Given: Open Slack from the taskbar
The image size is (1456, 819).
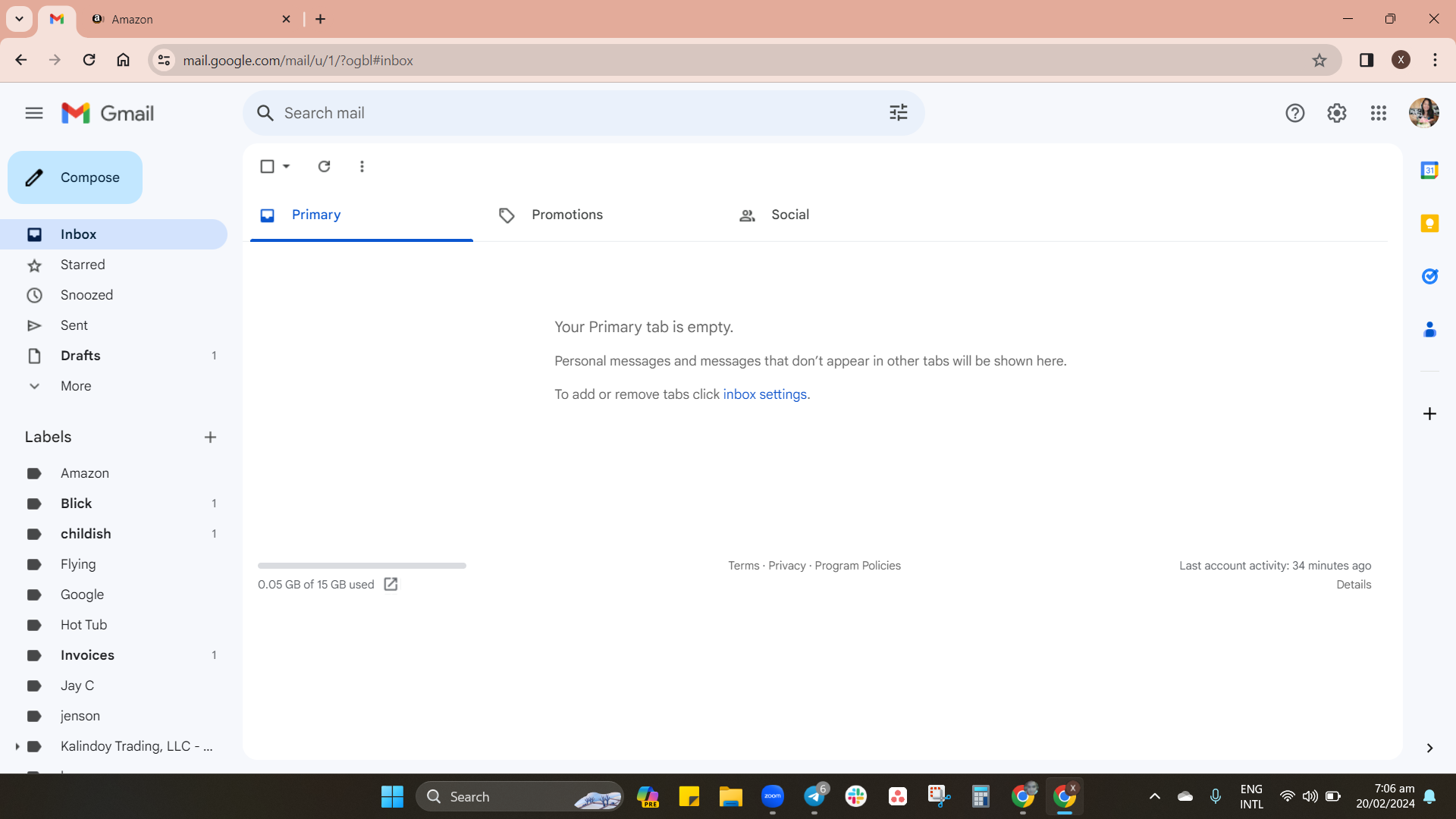Looking at the screenshot, I should (856, 796).
